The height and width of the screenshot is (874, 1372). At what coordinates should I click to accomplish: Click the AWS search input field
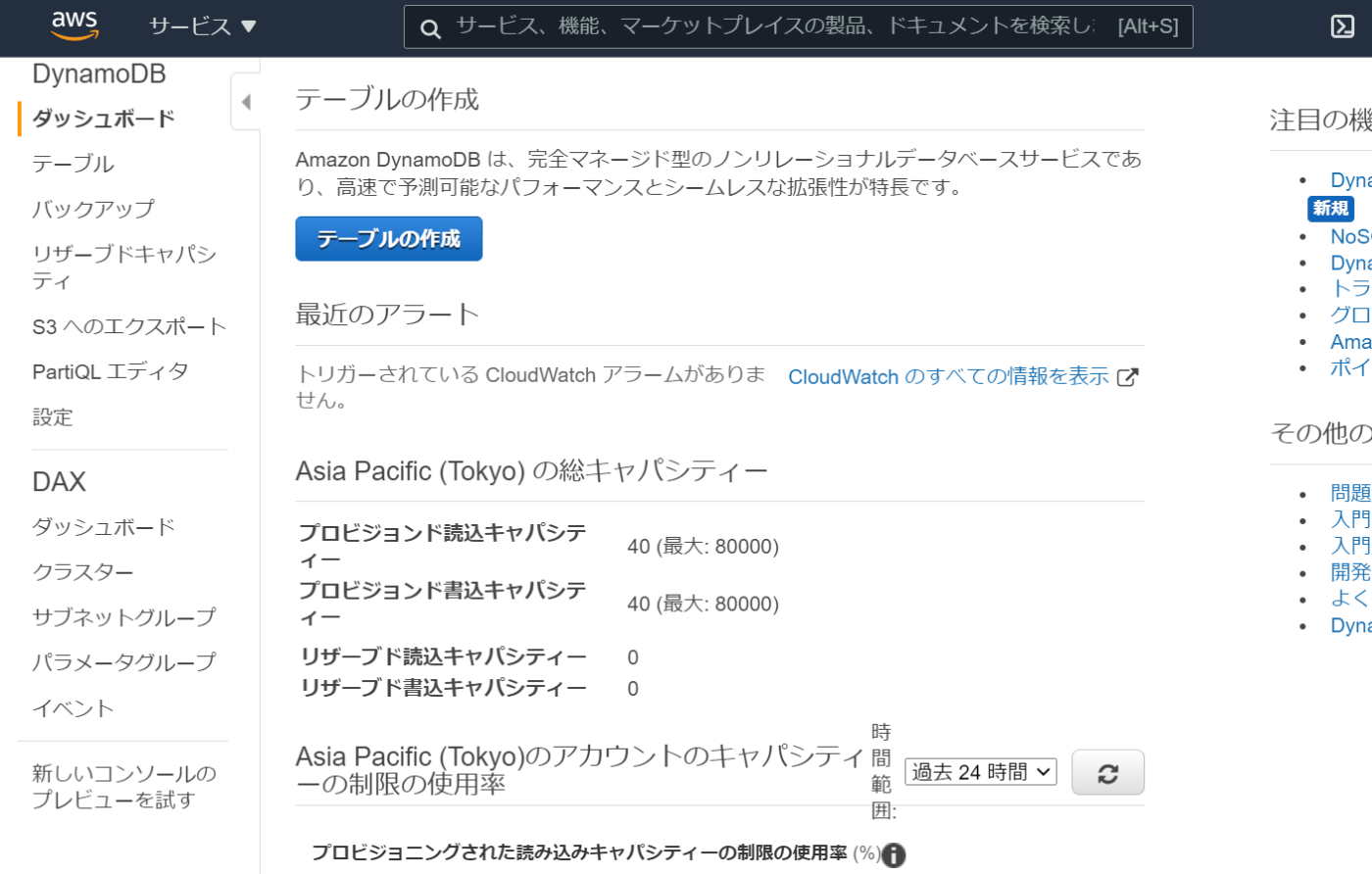click(798, 26)
